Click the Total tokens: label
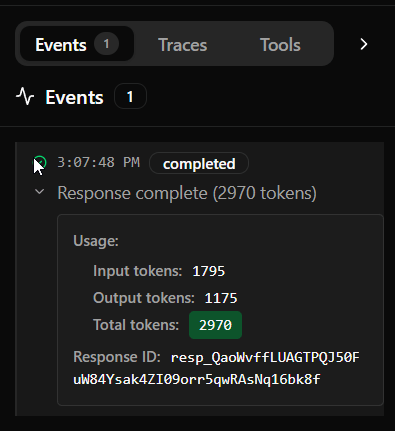The height and width of the screenshot is (431, 395). pos(136,325)
